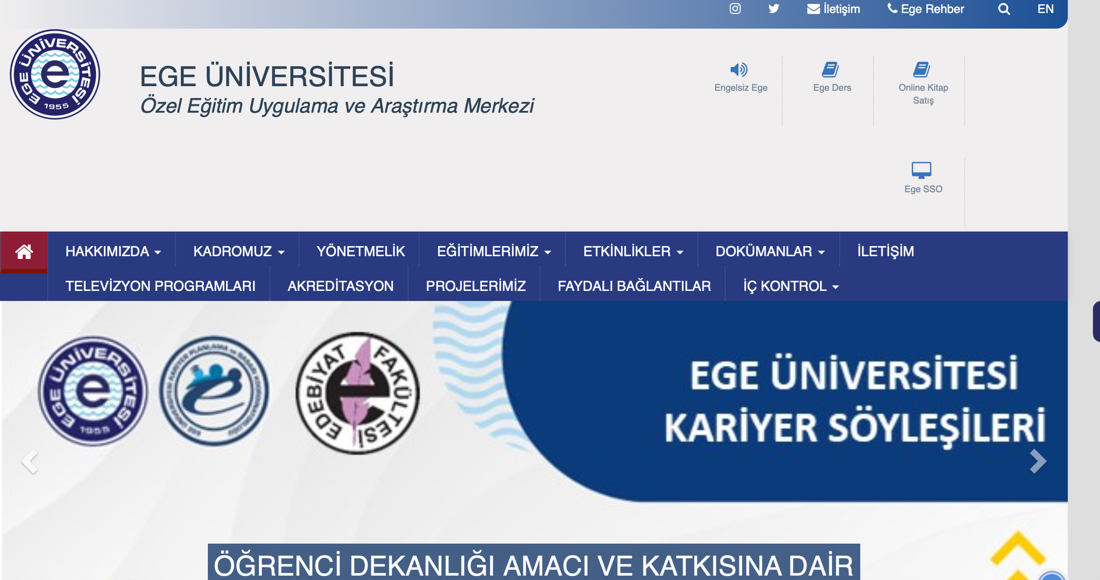Open the Instagram icon link
This screenshot has height=580, width=1100.
(x=735, y=9)
